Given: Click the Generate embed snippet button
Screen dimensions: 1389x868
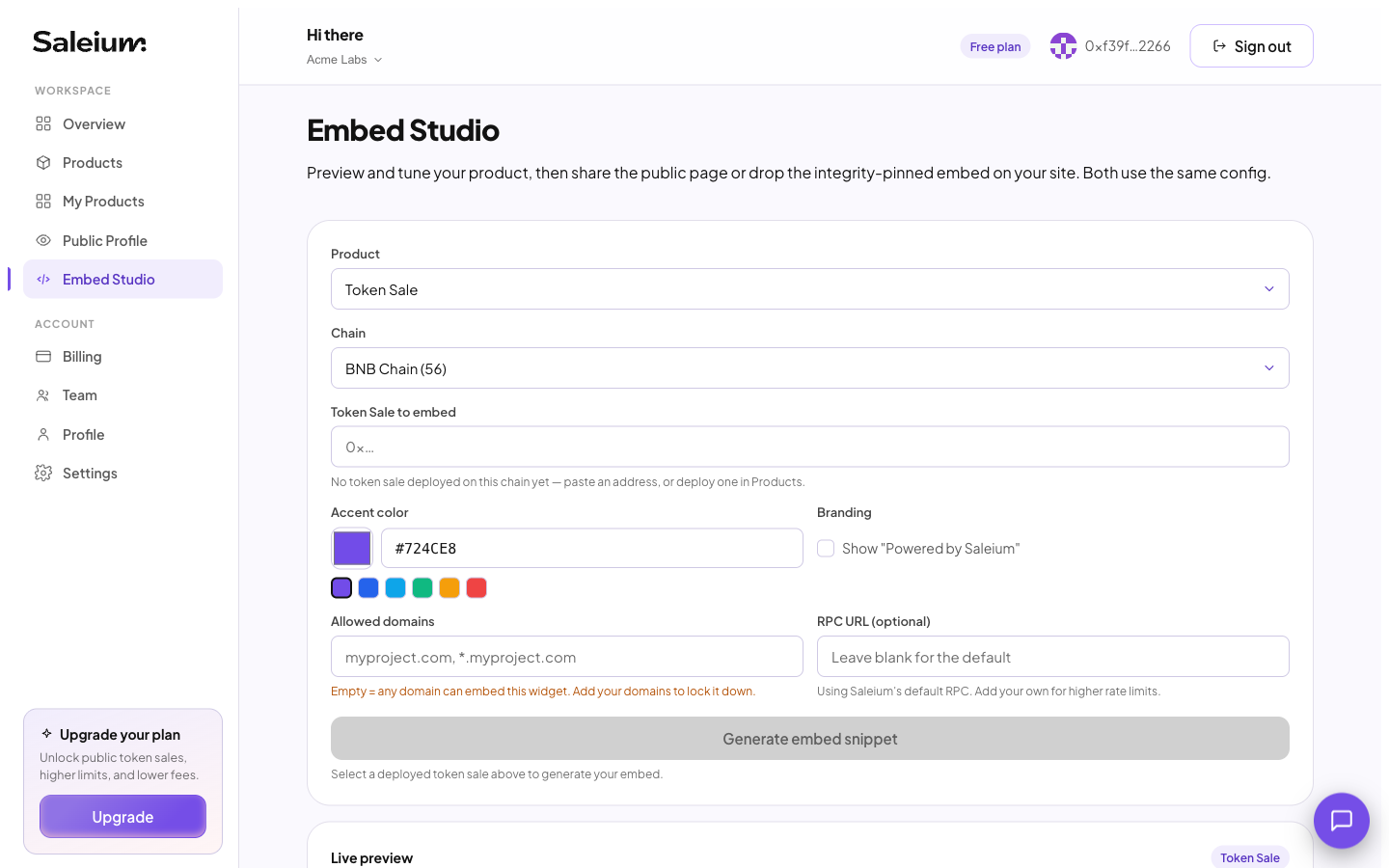Looking at the screenshot, I should [810, 739].
